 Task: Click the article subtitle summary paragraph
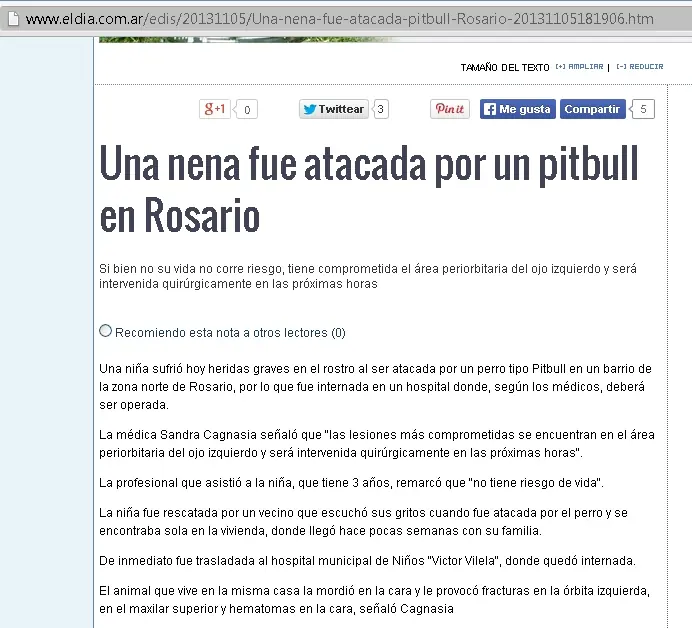(x=368, y=276)
